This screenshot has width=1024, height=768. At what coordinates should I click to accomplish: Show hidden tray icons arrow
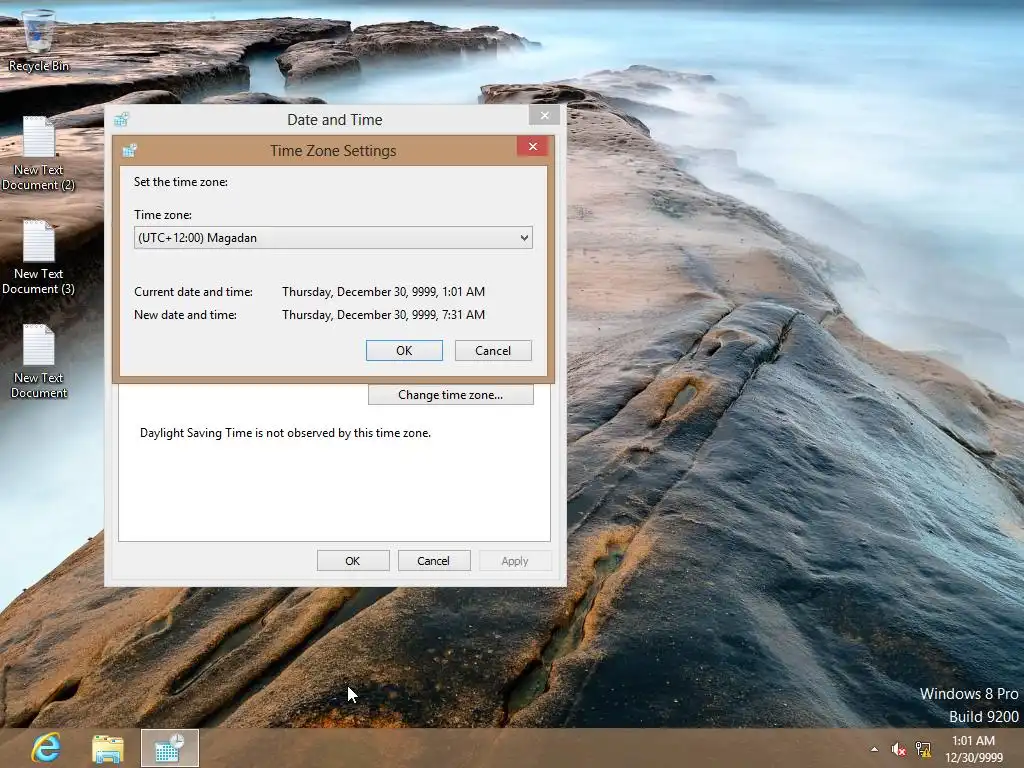(x=874, y=749)
